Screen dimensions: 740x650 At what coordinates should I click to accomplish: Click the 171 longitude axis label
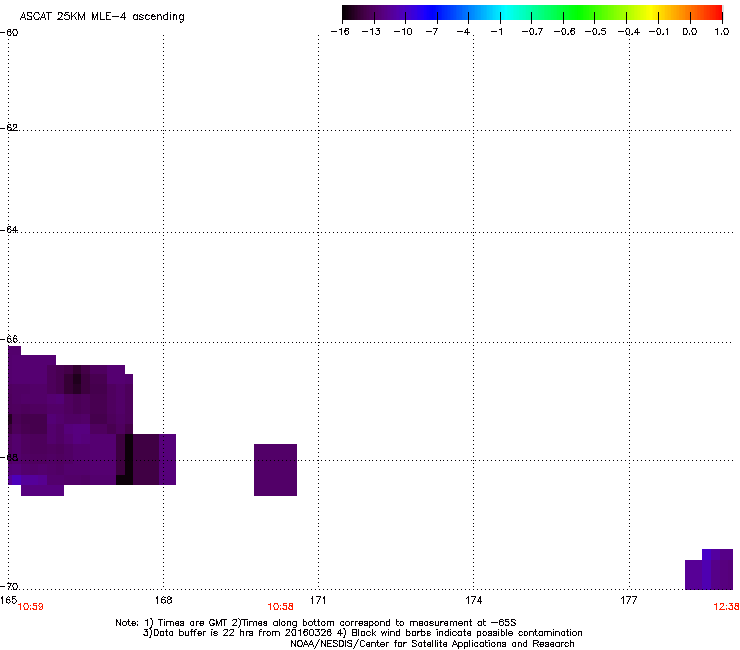318,599
